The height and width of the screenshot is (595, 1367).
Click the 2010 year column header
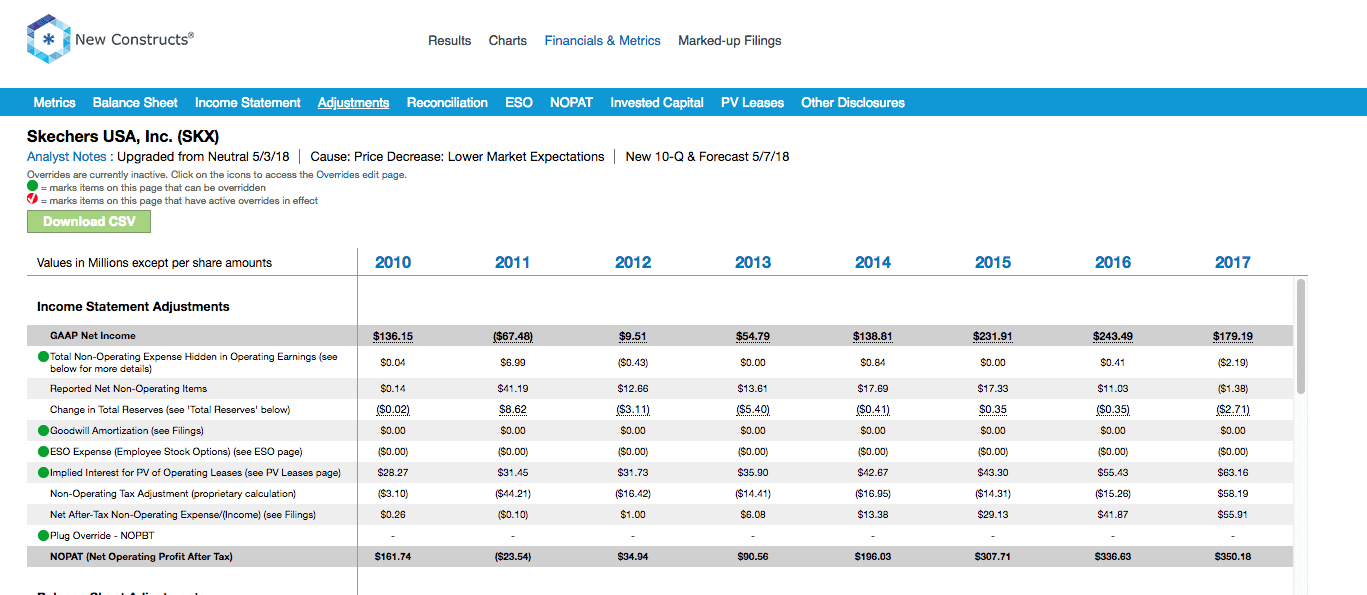coord(393,262)
